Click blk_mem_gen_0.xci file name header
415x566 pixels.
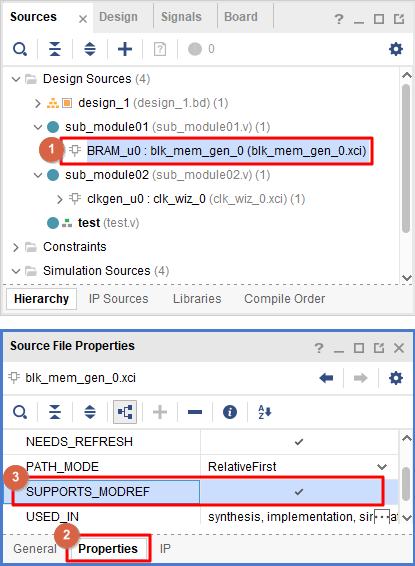point(80,378)
